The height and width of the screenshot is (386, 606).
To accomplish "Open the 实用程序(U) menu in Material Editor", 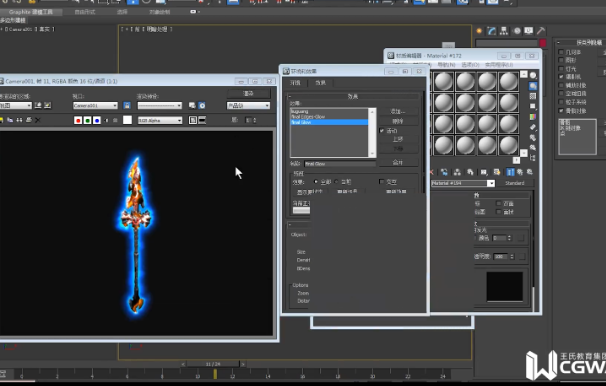I will click(499, 65).
